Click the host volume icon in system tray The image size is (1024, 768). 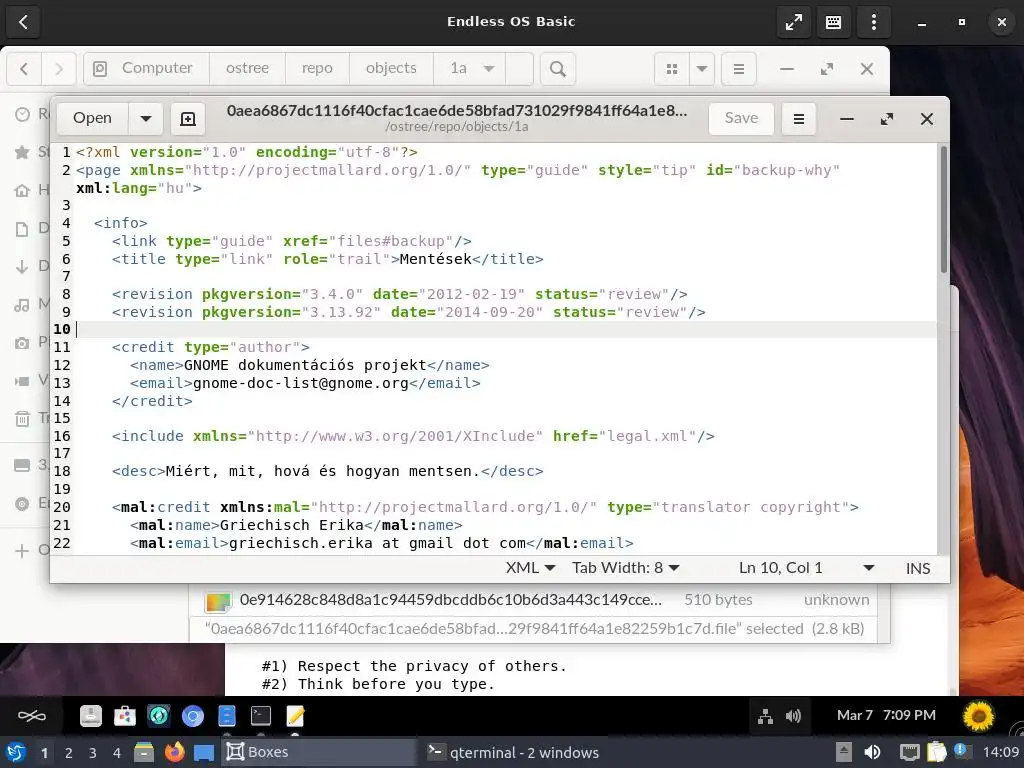coord(872,752)
